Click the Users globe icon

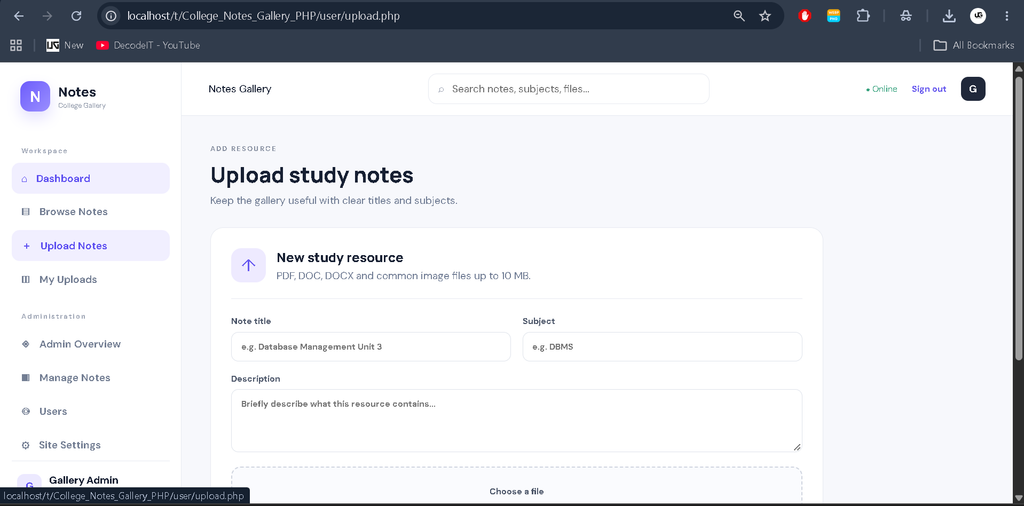(x=25, y=411)
